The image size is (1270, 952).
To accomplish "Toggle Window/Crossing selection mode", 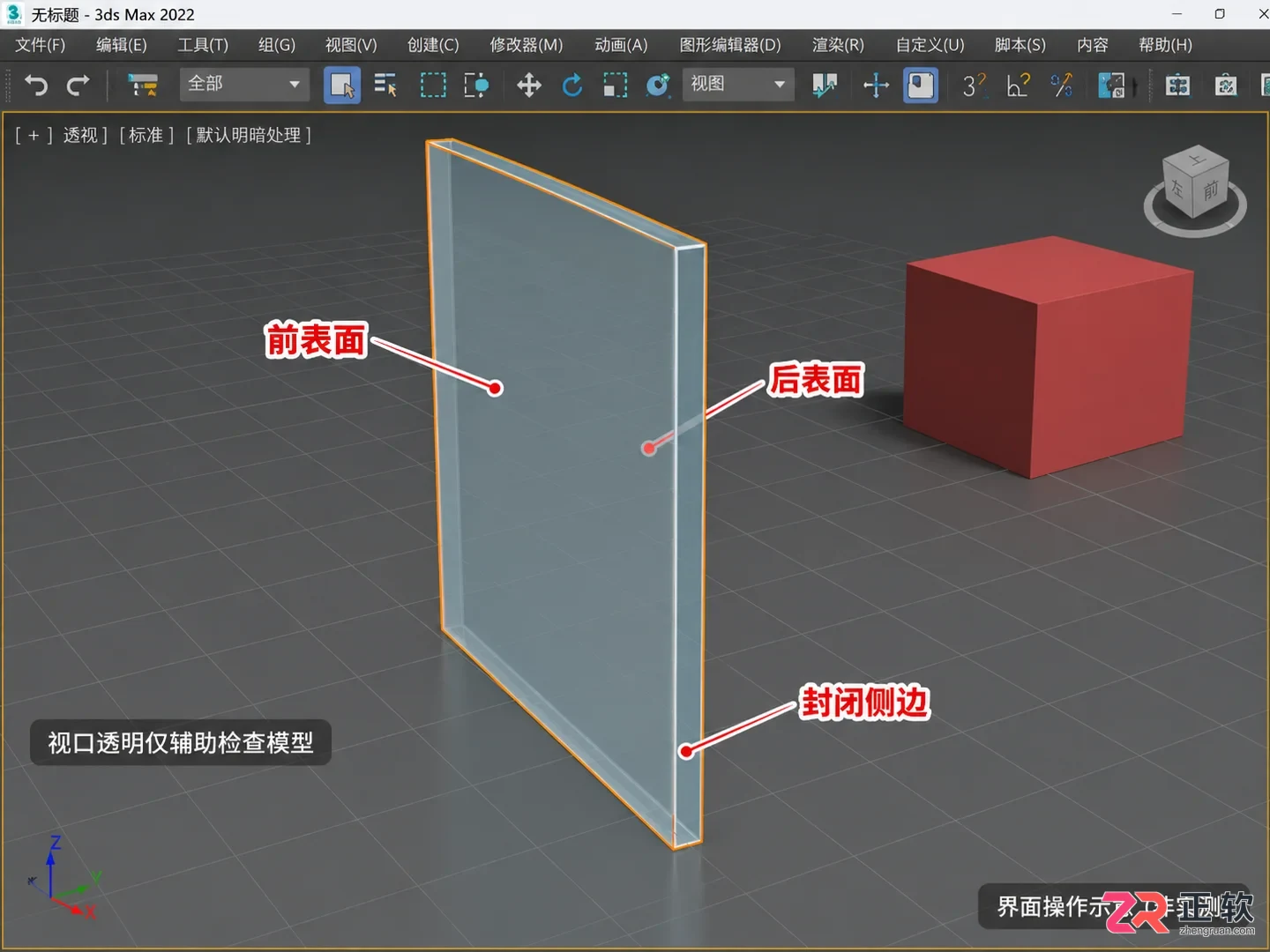I will 476,85.
